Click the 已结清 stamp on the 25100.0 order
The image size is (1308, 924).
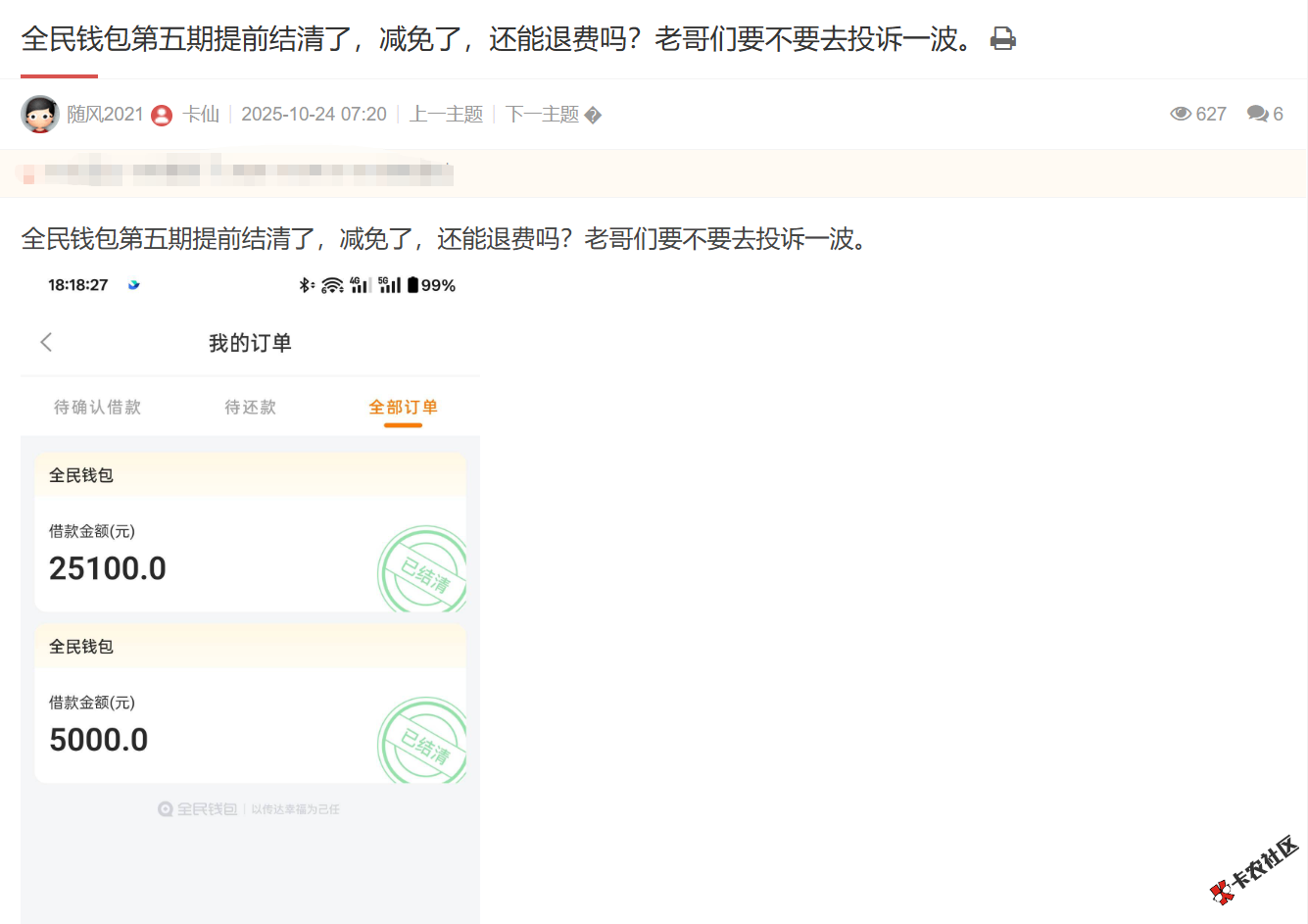point(422,569)
